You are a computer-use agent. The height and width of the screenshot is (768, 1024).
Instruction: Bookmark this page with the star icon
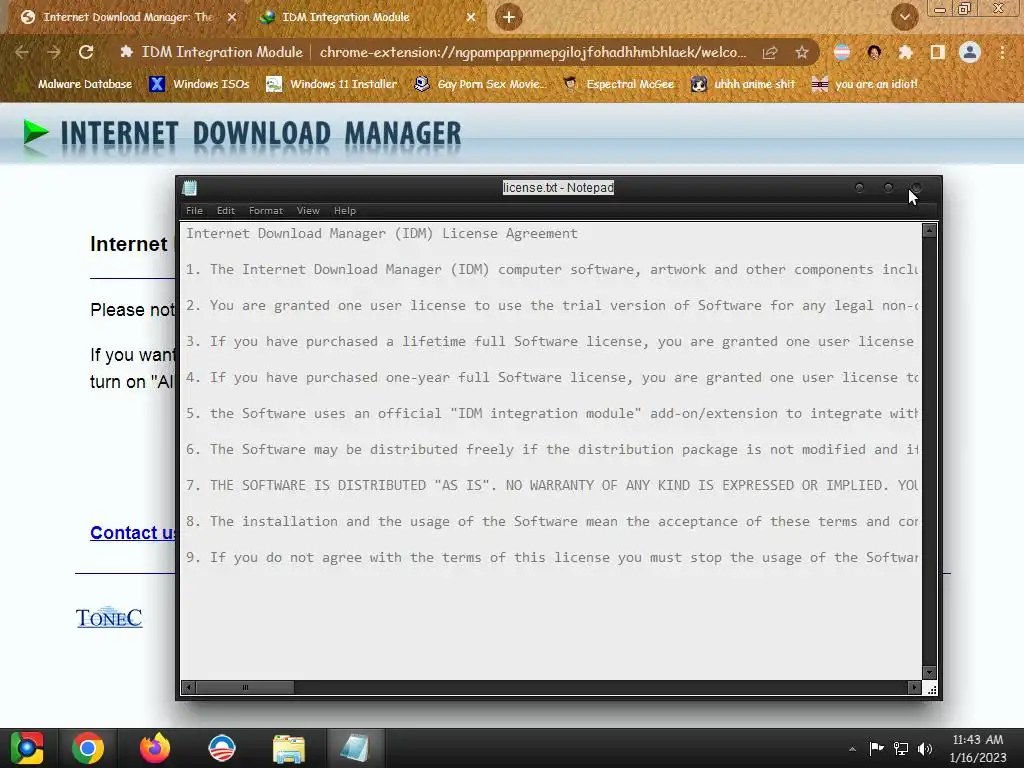coord(801,52)
